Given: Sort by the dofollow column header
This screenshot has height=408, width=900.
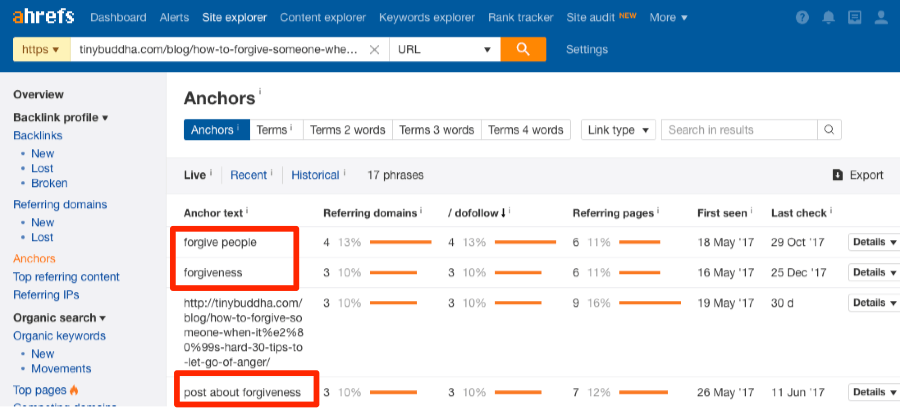Looking at the screenshot, I should [x=476, y=212].
